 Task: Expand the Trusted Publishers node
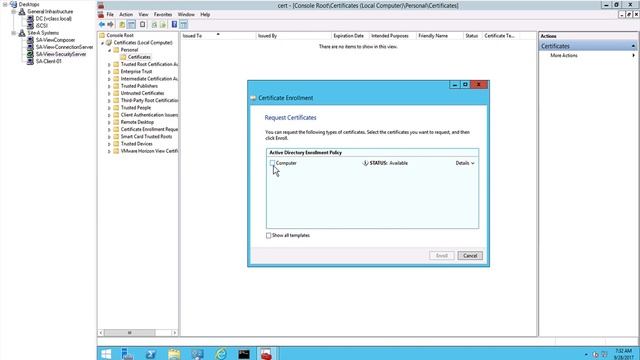[109, 87]
